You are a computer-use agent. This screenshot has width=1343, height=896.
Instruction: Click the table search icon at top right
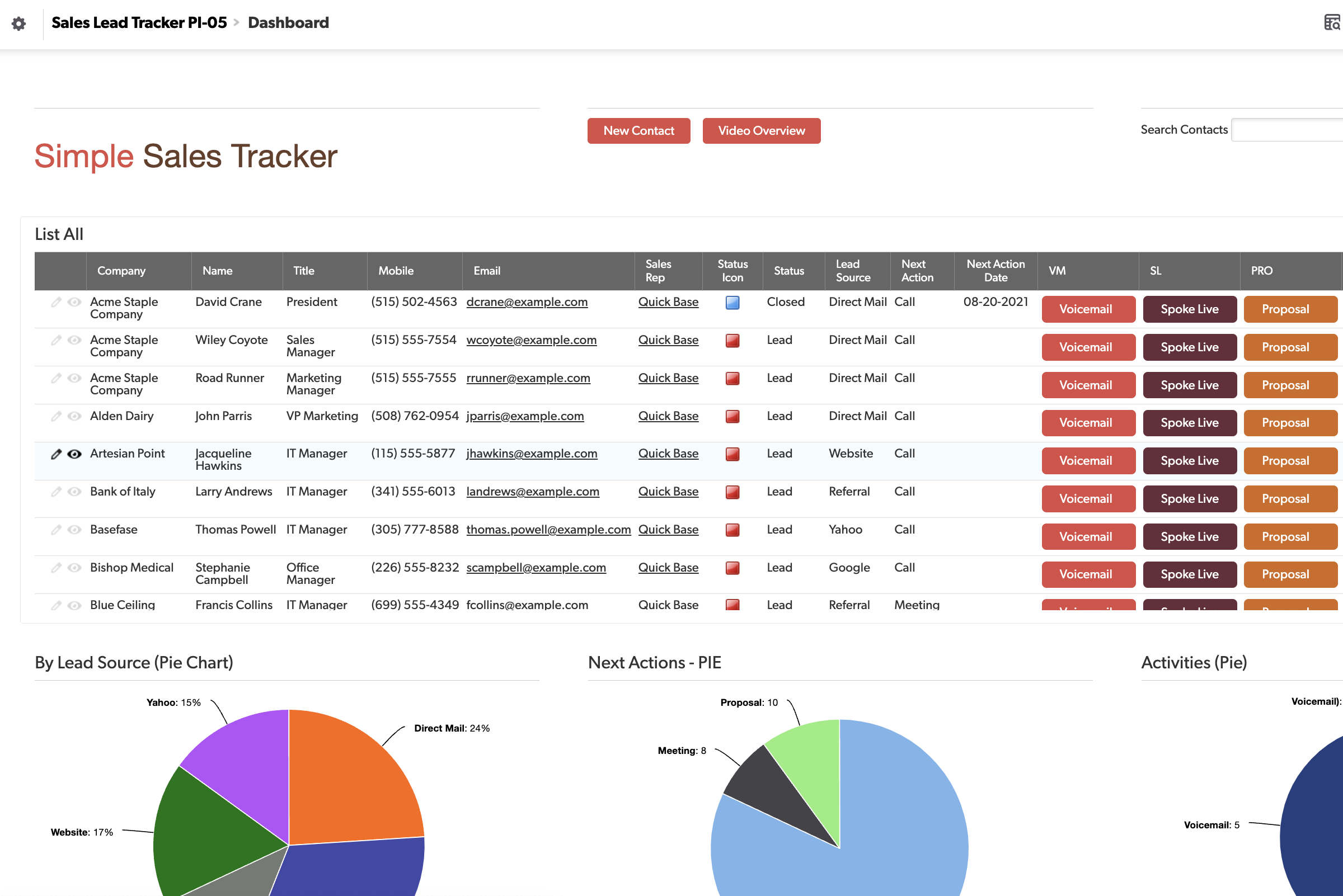coord(1333,23)
